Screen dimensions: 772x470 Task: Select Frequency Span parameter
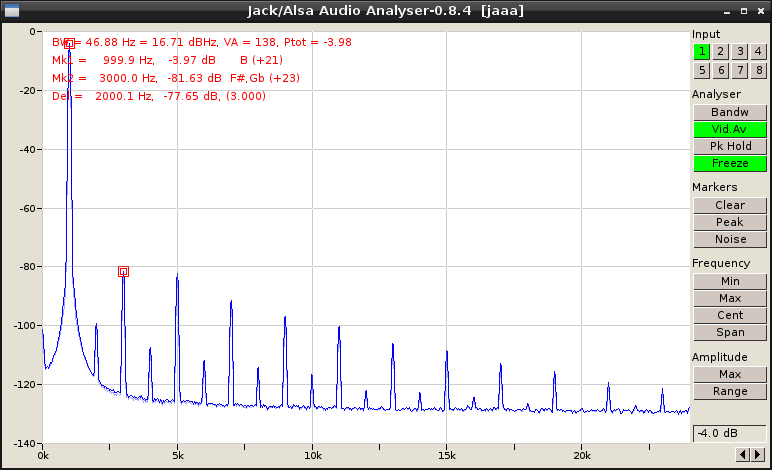[730, 332]
